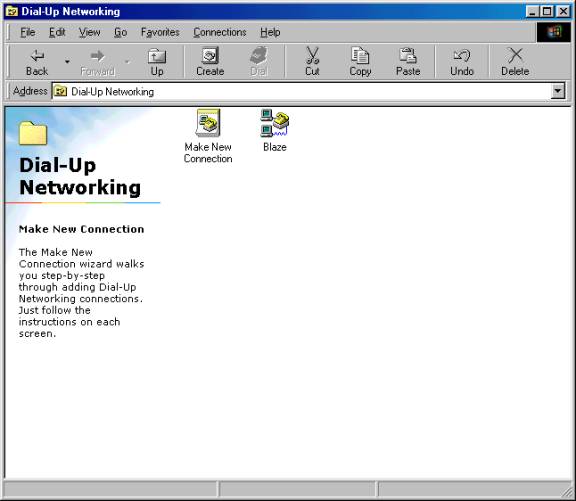The image size is (576, 501).
Task: Open the Help menu
Action: (270, 32)
